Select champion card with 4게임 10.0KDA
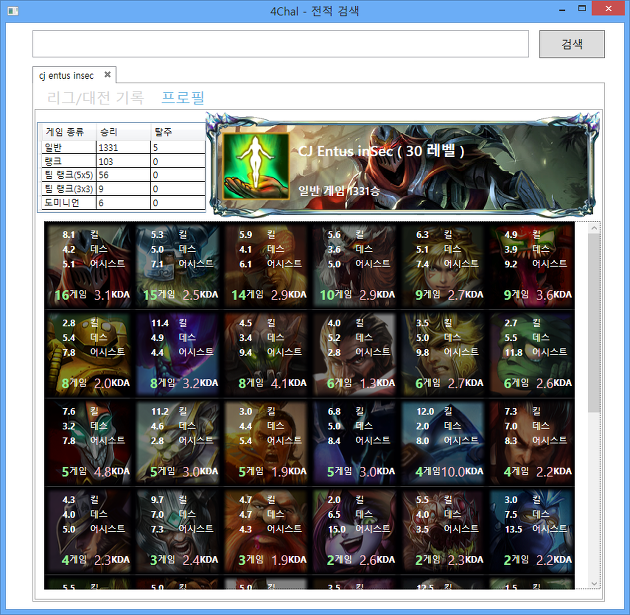This screenshot has height=615, width=630. (442, 443)
